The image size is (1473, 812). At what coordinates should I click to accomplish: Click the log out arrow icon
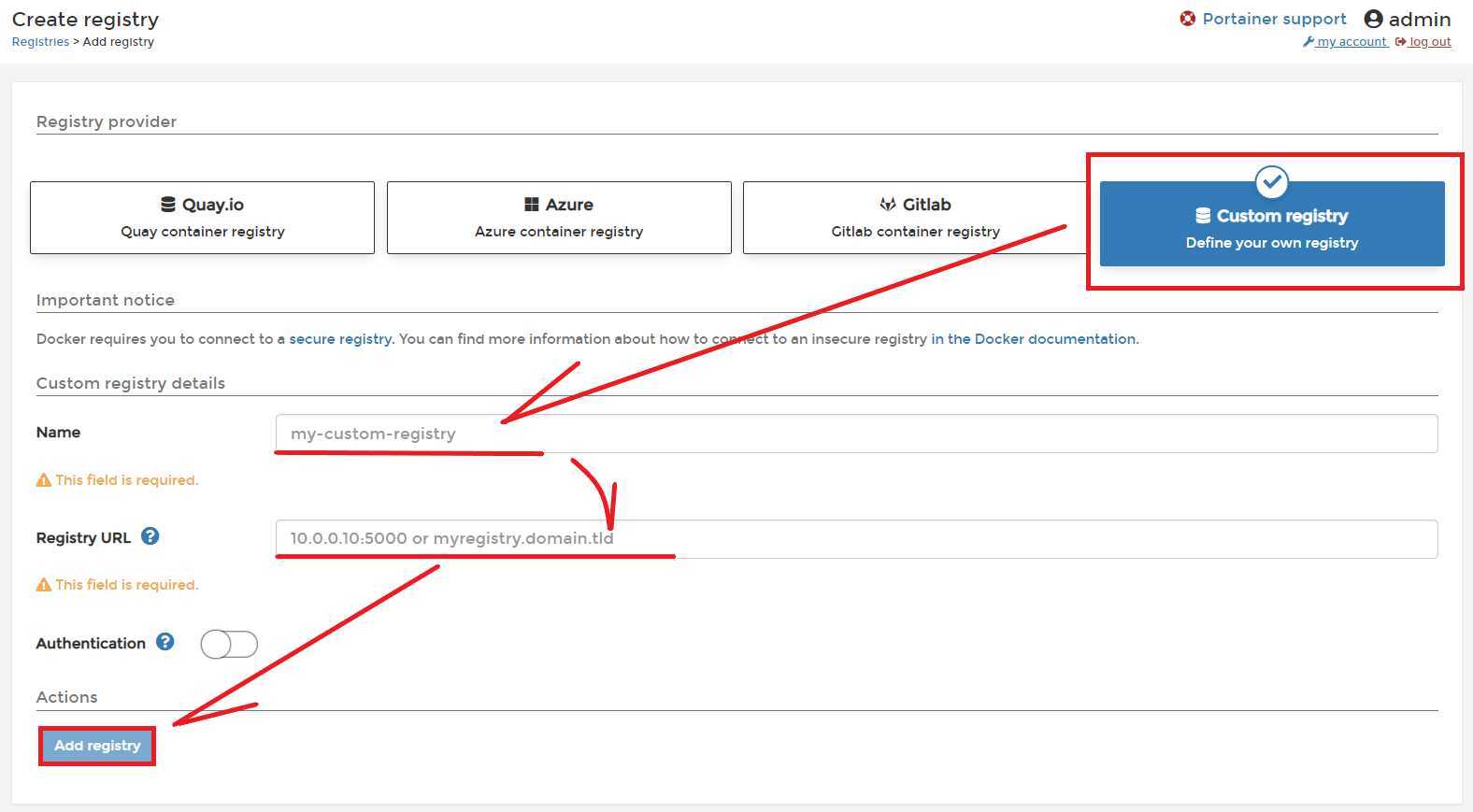click(1400, 42)
